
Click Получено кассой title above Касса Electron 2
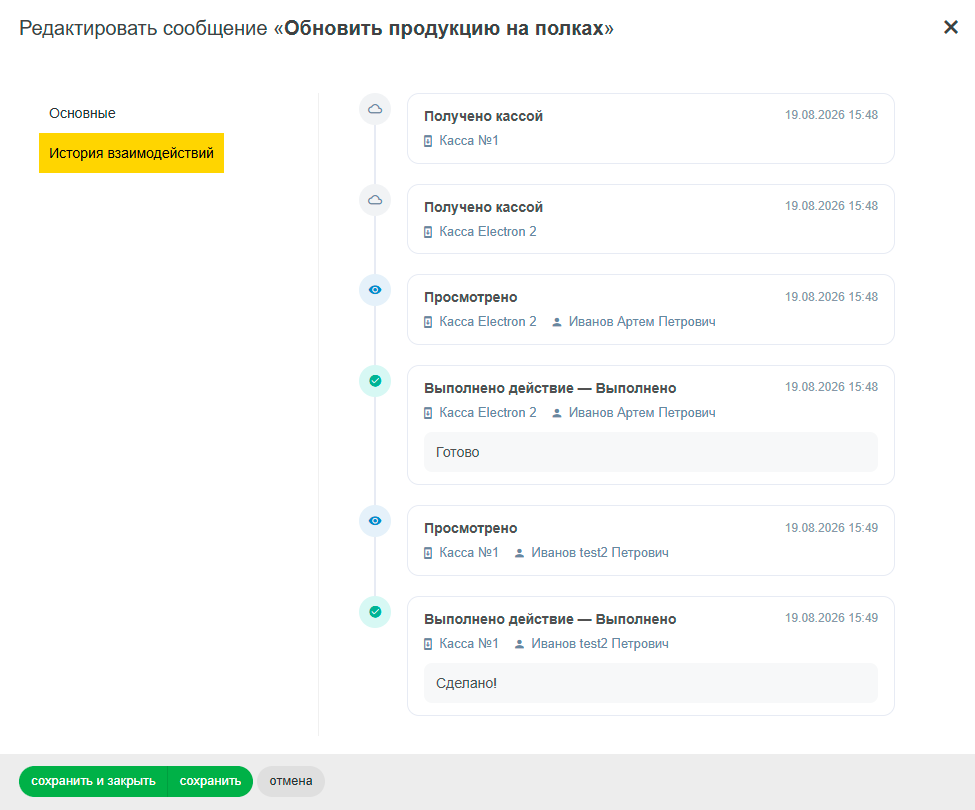483,207
